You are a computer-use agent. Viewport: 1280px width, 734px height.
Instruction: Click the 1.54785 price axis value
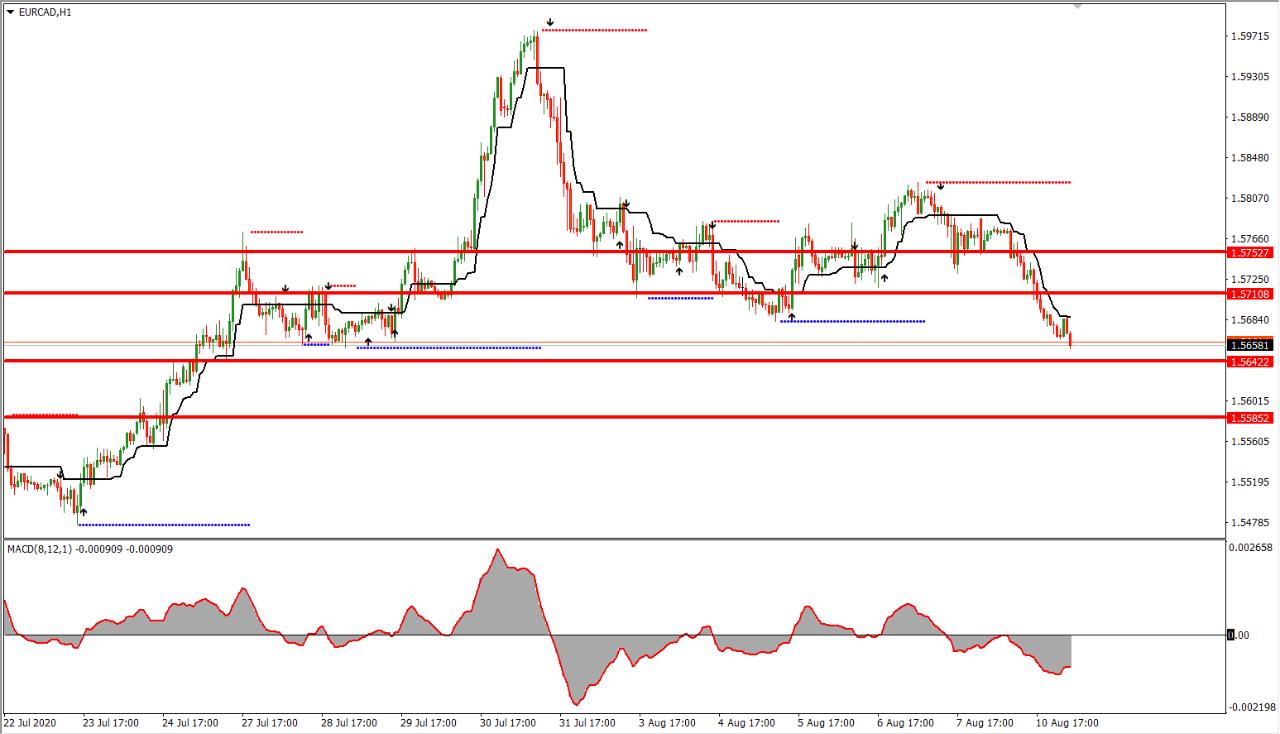(x=1251, y=522)
